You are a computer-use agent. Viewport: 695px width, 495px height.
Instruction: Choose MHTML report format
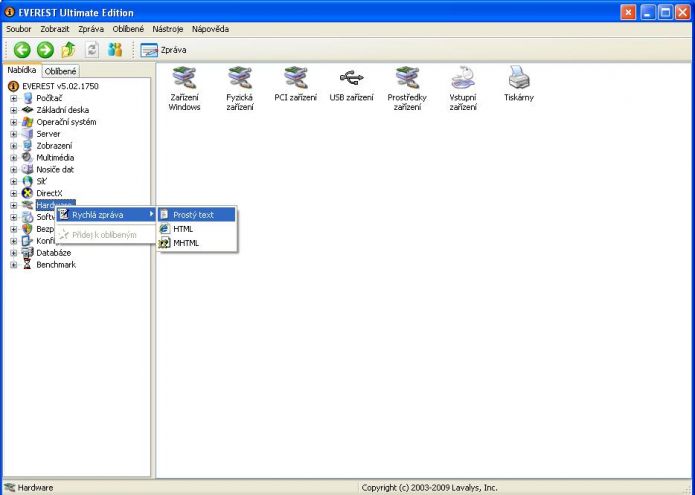coord(197,243)
